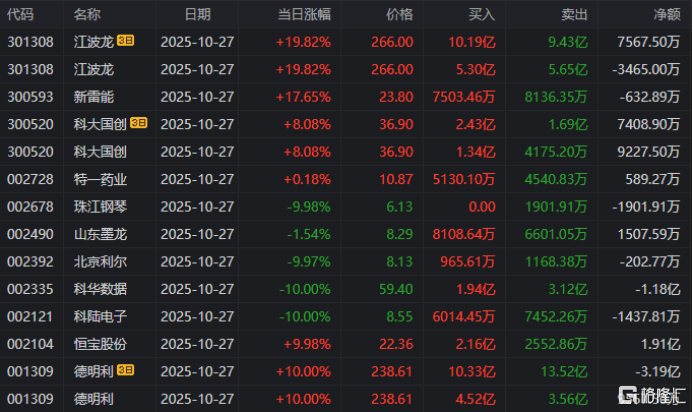Click the 0.00 buy amount for 珠江钢琴
This screenshot has height=412, width=693.
(x=482, y=206)
